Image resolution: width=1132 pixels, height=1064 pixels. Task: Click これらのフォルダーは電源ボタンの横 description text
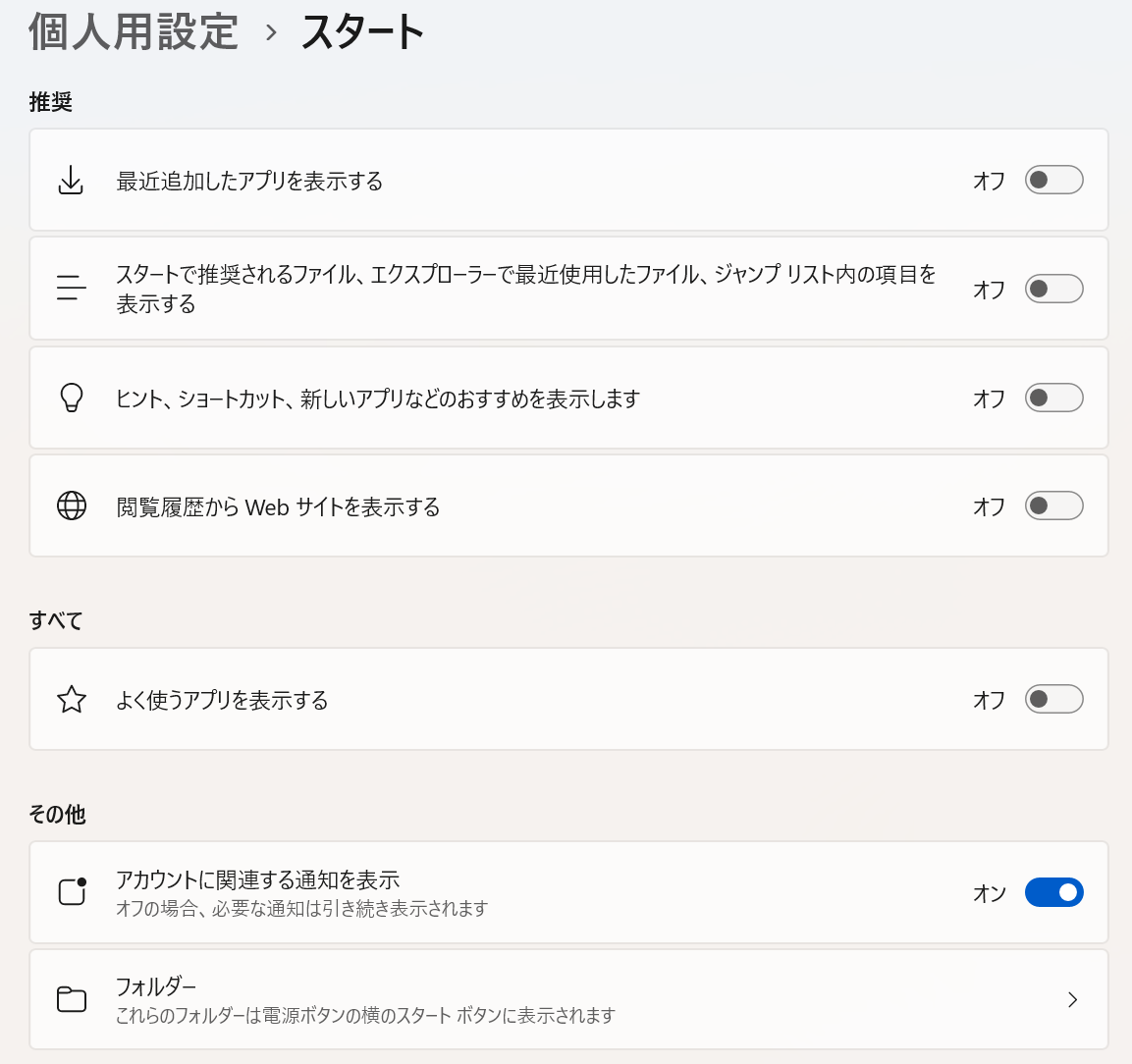[365, 1016]
